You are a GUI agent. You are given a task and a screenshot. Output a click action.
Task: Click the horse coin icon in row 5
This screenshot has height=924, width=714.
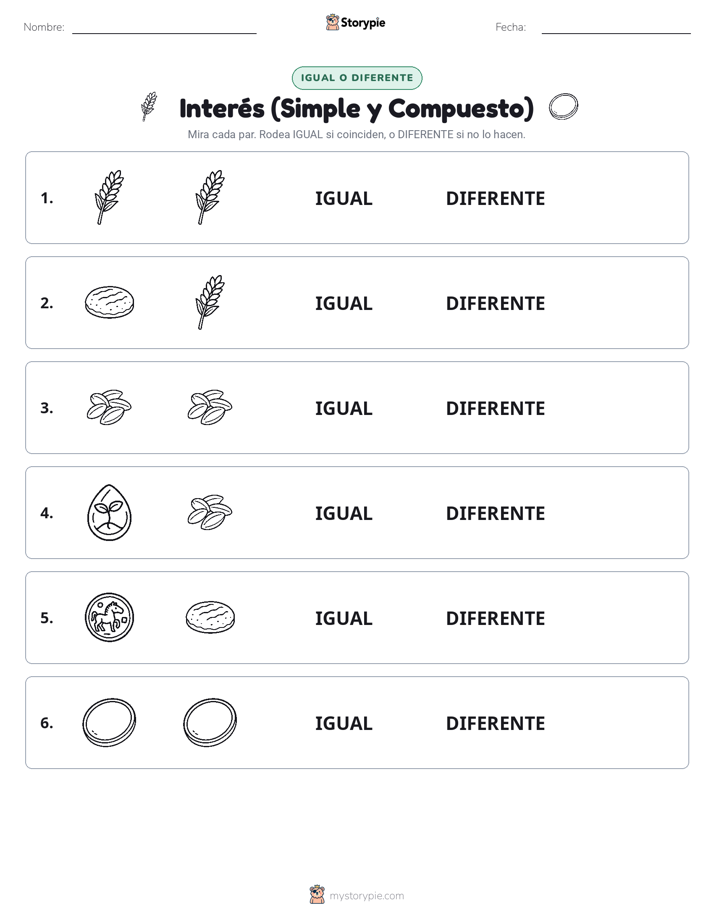pos(110,617)
